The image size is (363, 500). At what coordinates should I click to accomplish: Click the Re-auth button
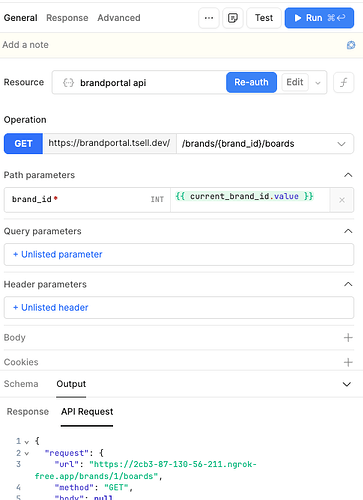[x=251, y=82]
